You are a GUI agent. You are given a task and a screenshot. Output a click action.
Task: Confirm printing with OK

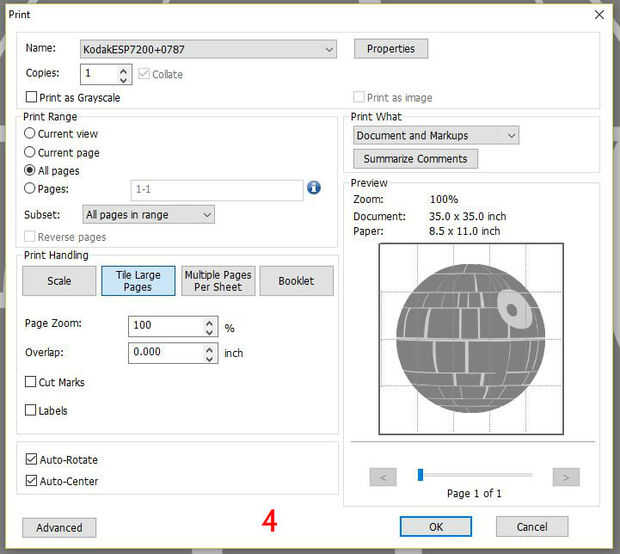[x=436, y=527]
